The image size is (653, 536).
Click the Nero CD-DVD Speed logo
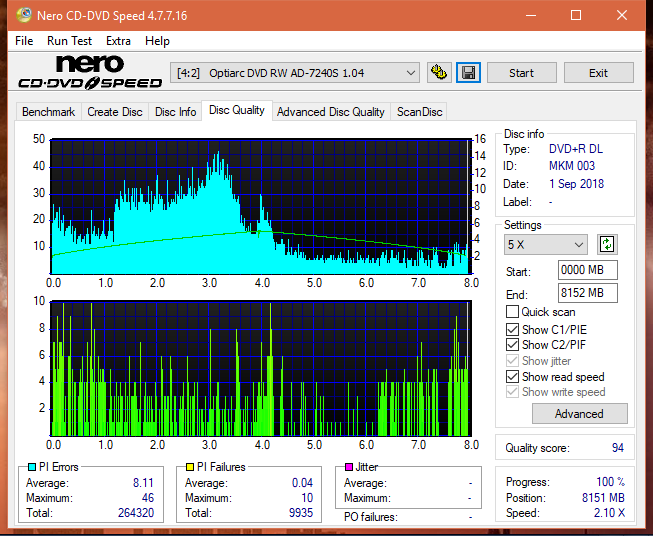coord(90,72)
